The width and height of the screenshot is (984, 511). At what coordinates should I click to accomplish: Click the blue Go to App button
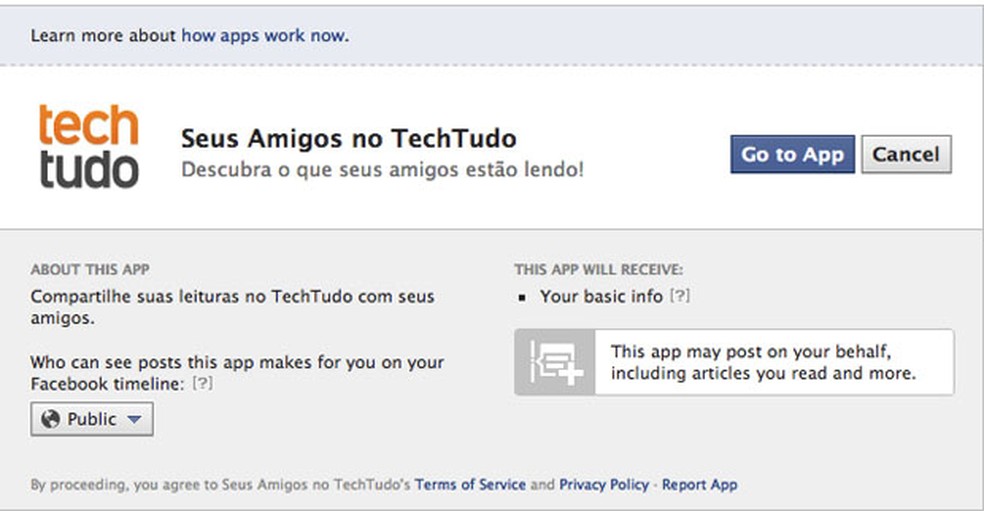(792, 154)
